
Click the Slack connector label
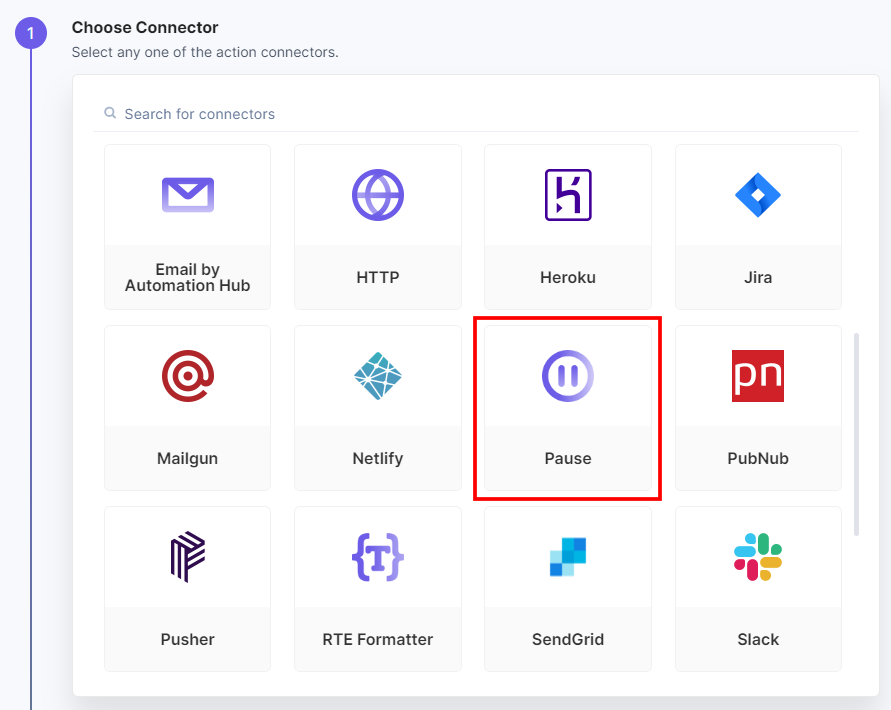758,640
